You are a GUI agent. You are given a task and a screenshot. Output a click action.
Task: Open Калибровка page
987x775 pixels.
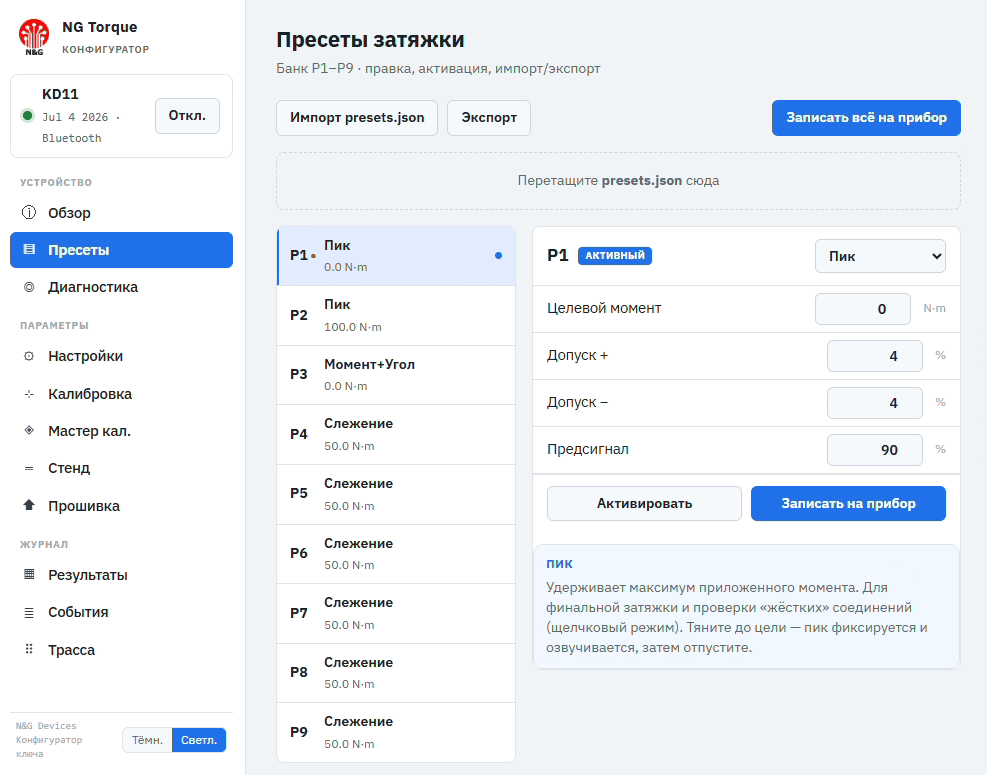[121, 393]
